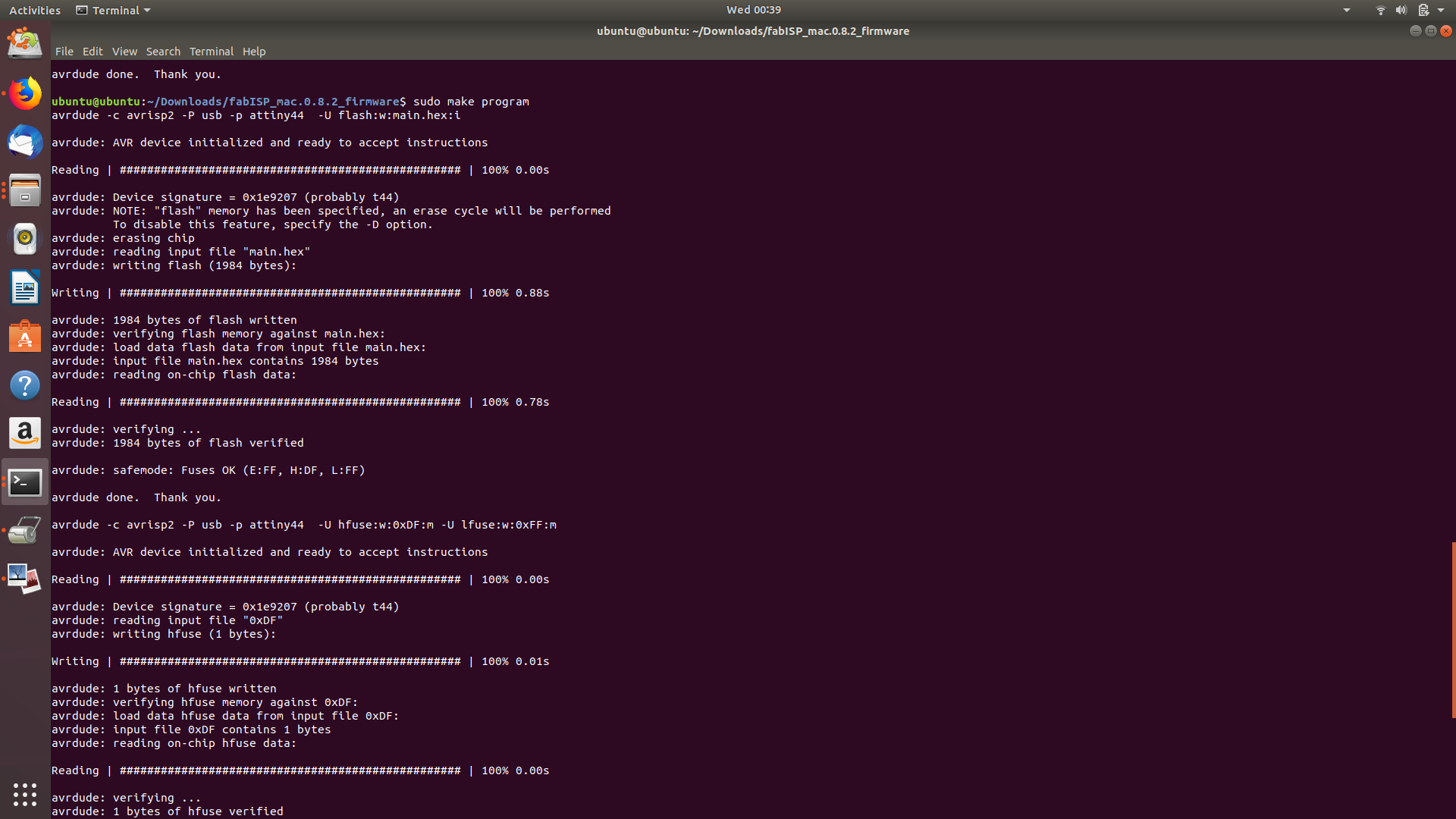Click the window title bar text
Screen dimensions: 1456x819
(x=753, y=31)
